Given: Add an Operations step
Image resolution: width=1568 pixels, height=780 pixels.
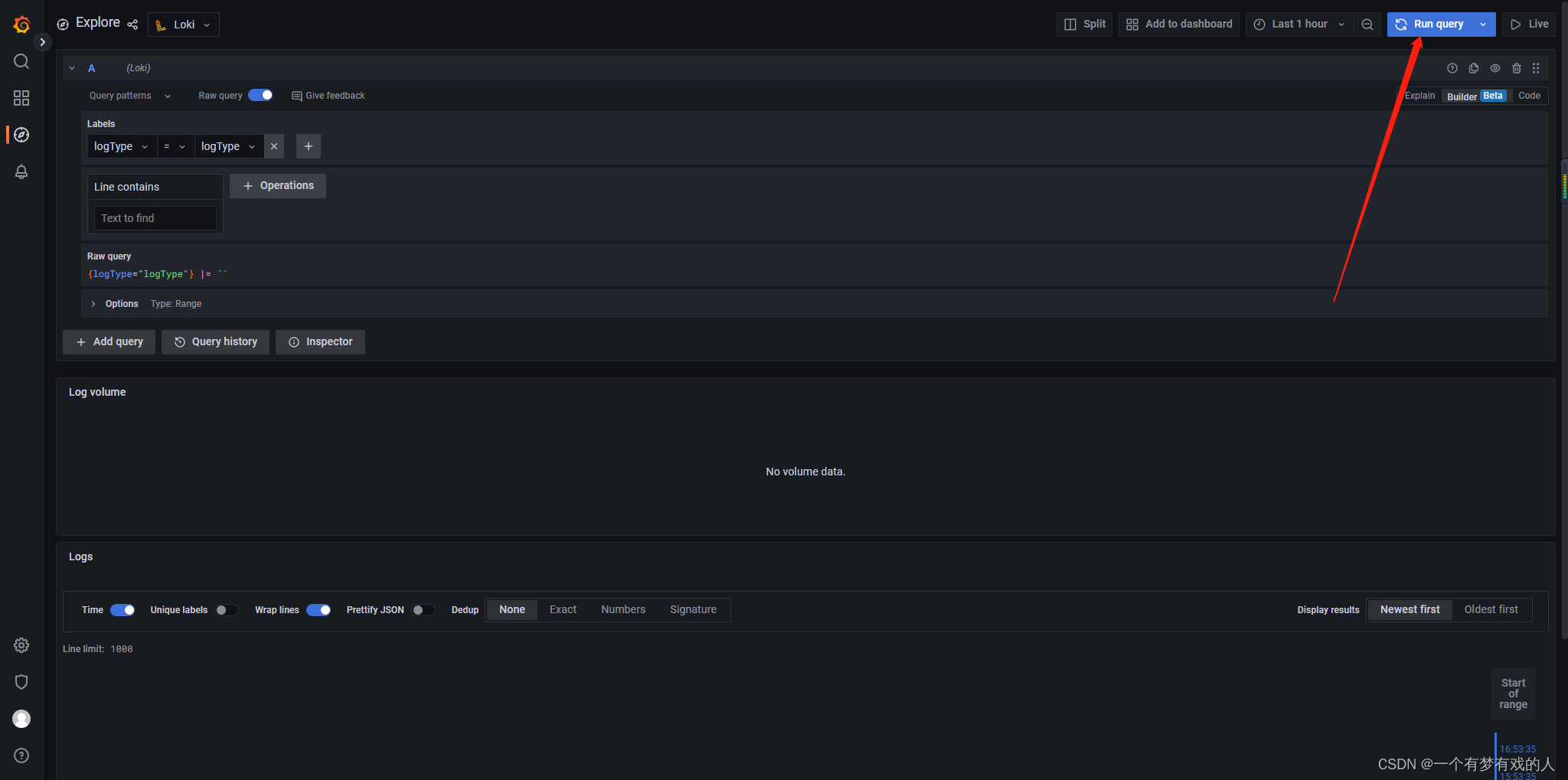Looking at the screenshot, I should pyautogui.click(x=278, y=186).
